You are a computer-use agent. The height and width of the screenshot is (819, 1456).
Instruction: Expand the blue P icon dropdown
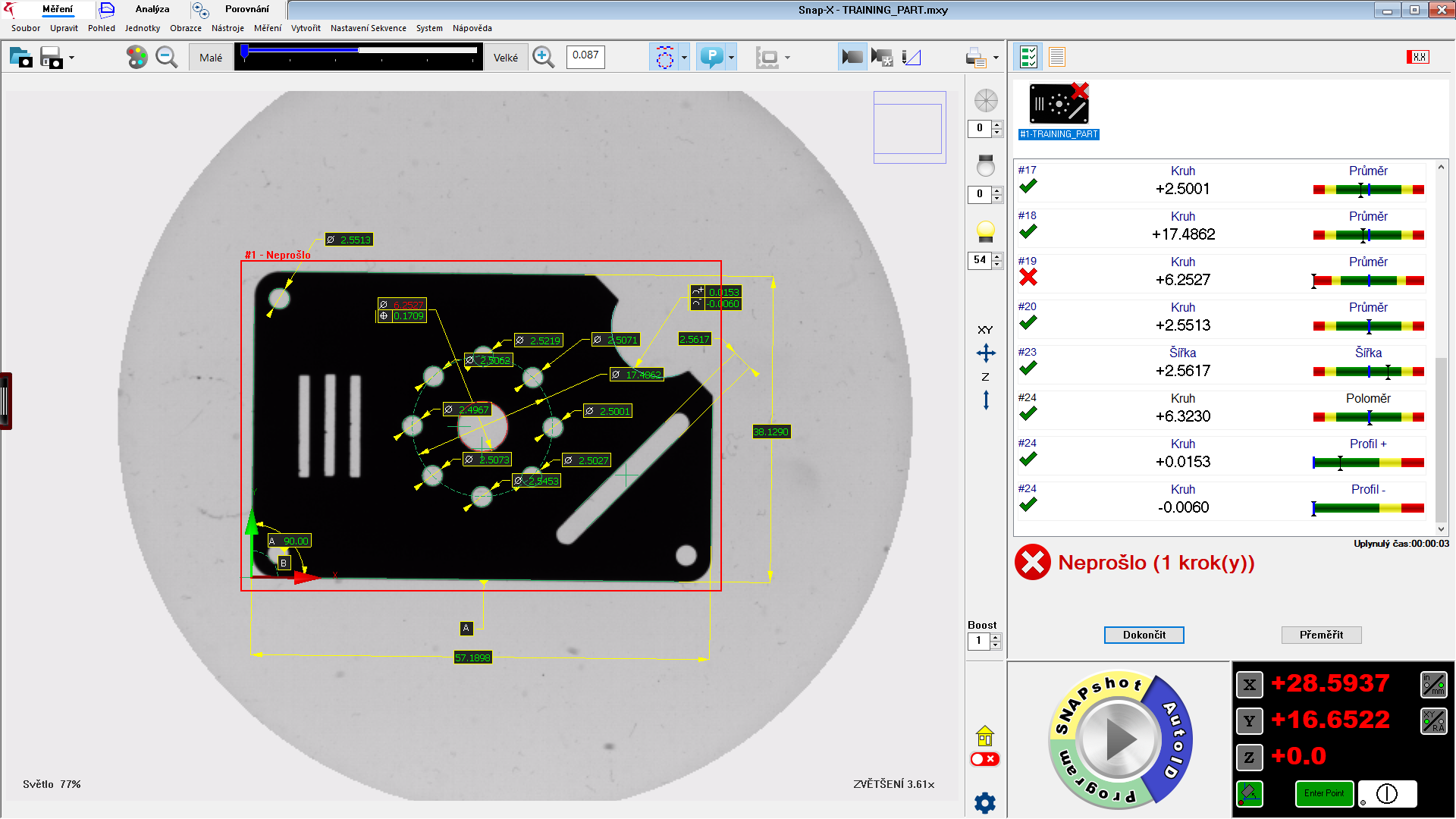[731, 58]
